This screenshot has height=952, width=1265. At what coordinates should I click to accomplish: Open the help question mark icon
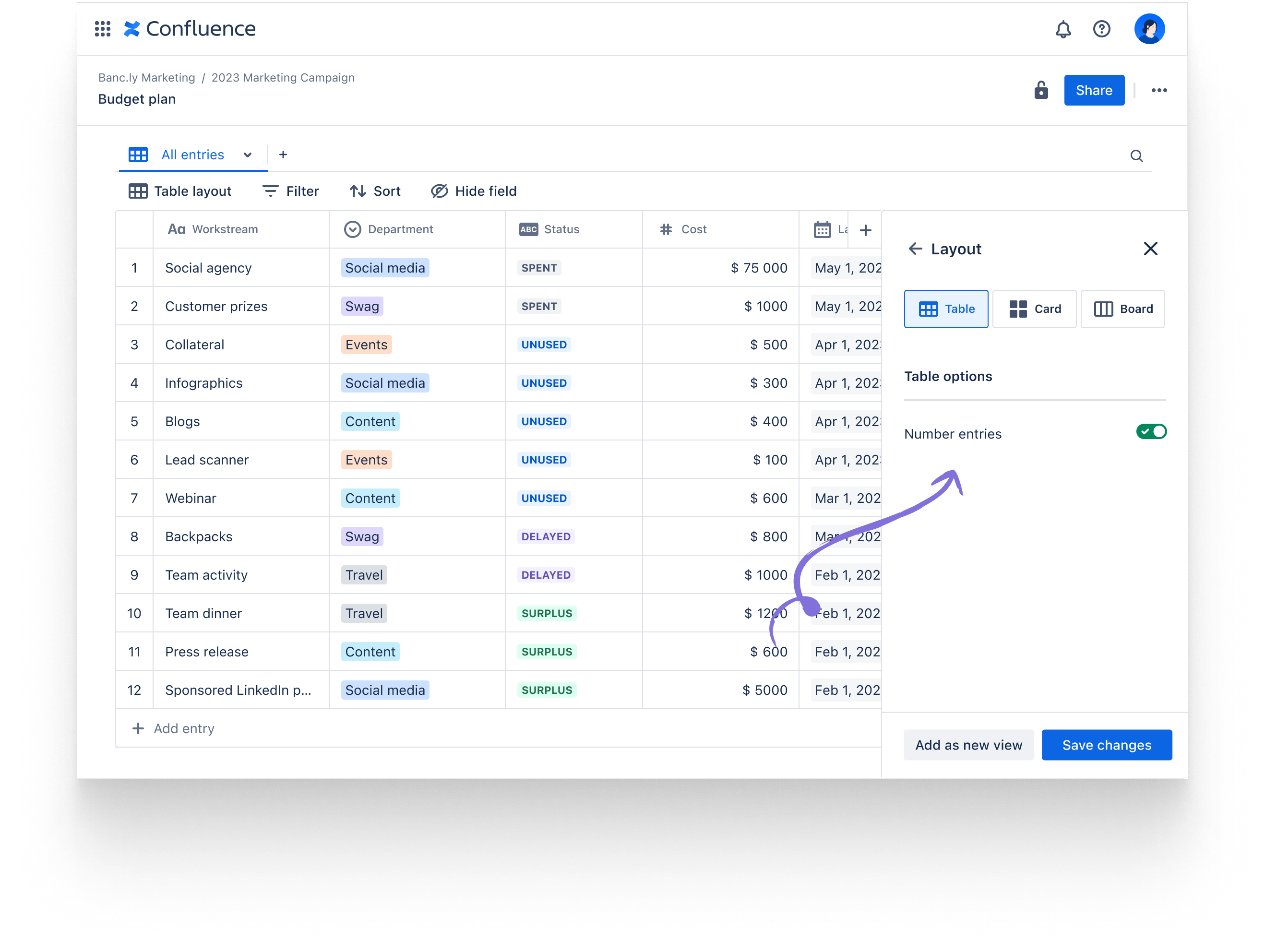click(1102, 29)
